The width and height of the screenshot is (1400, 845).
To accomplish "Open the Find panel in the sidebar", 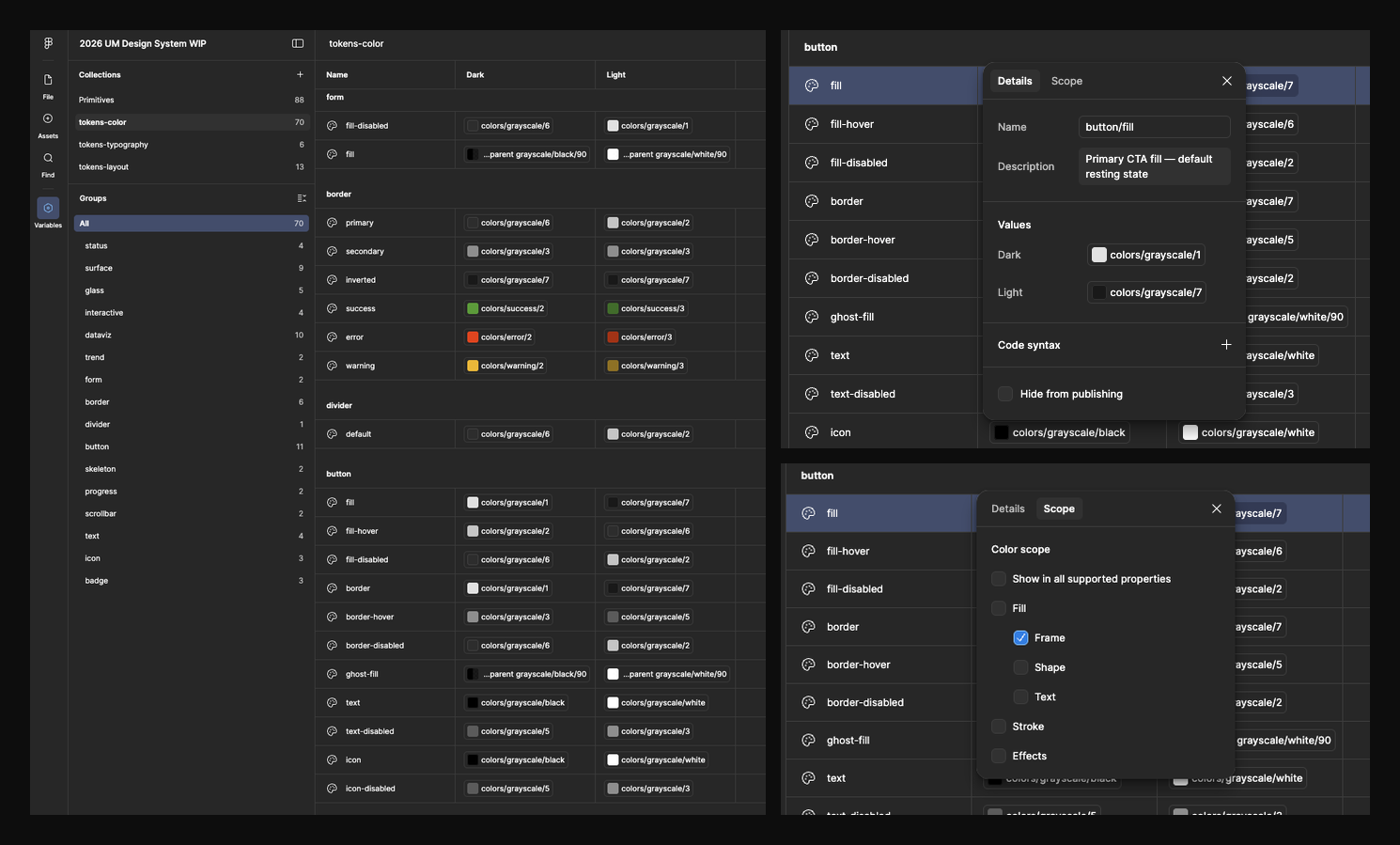I will pos(48,163).
